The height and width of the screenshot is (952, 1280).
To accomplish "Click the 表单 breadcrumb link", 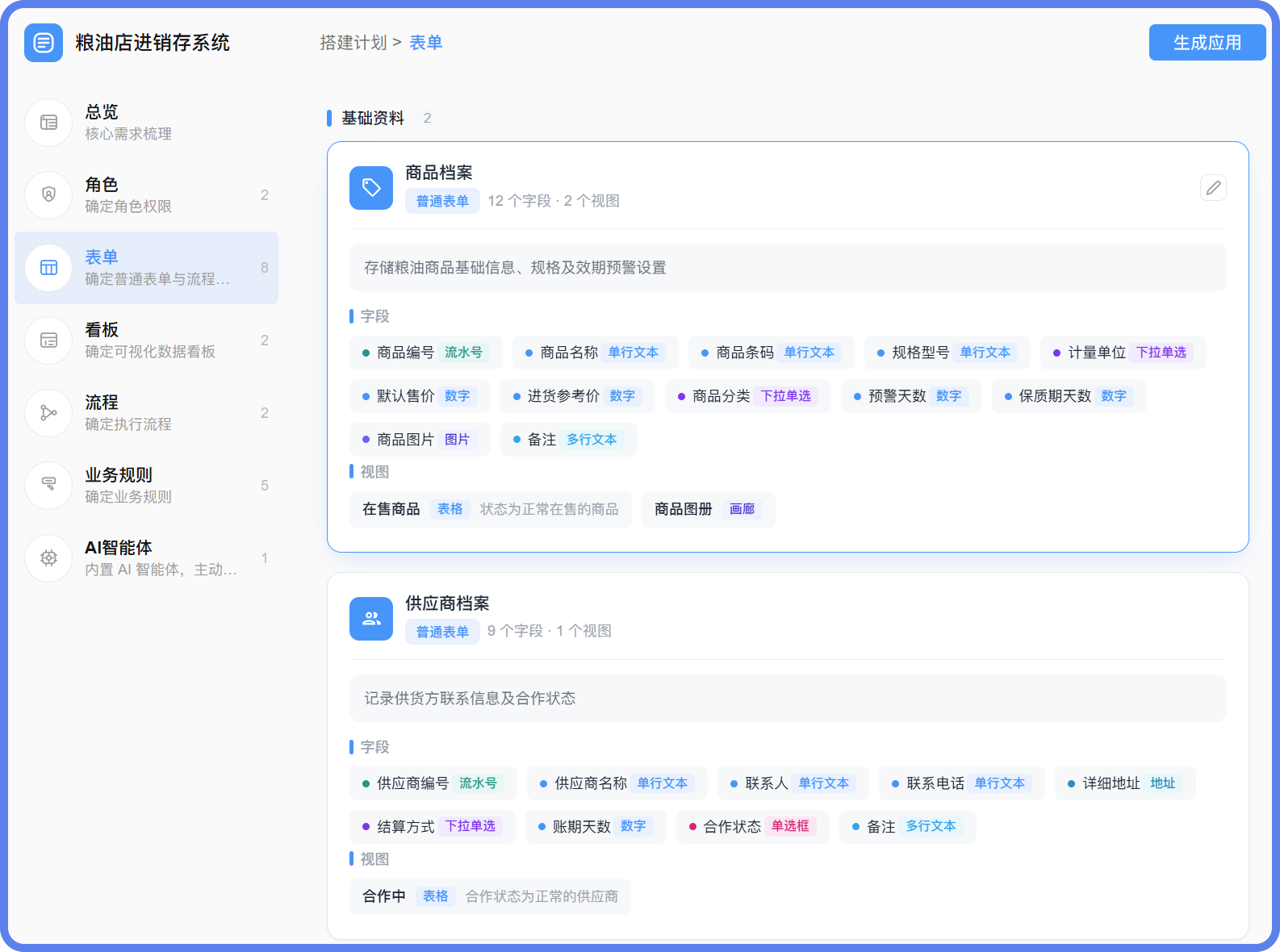I will (426, 43).
